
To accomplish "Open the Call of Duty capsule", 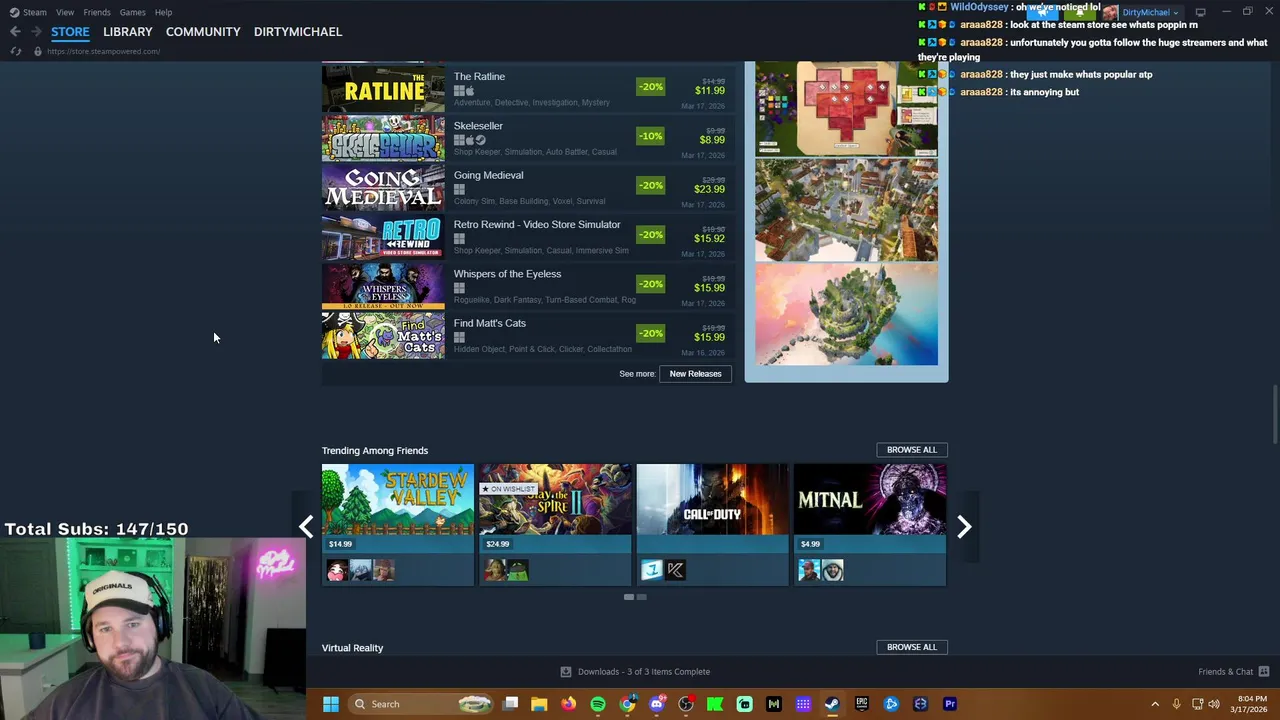I will coord(712,524).
